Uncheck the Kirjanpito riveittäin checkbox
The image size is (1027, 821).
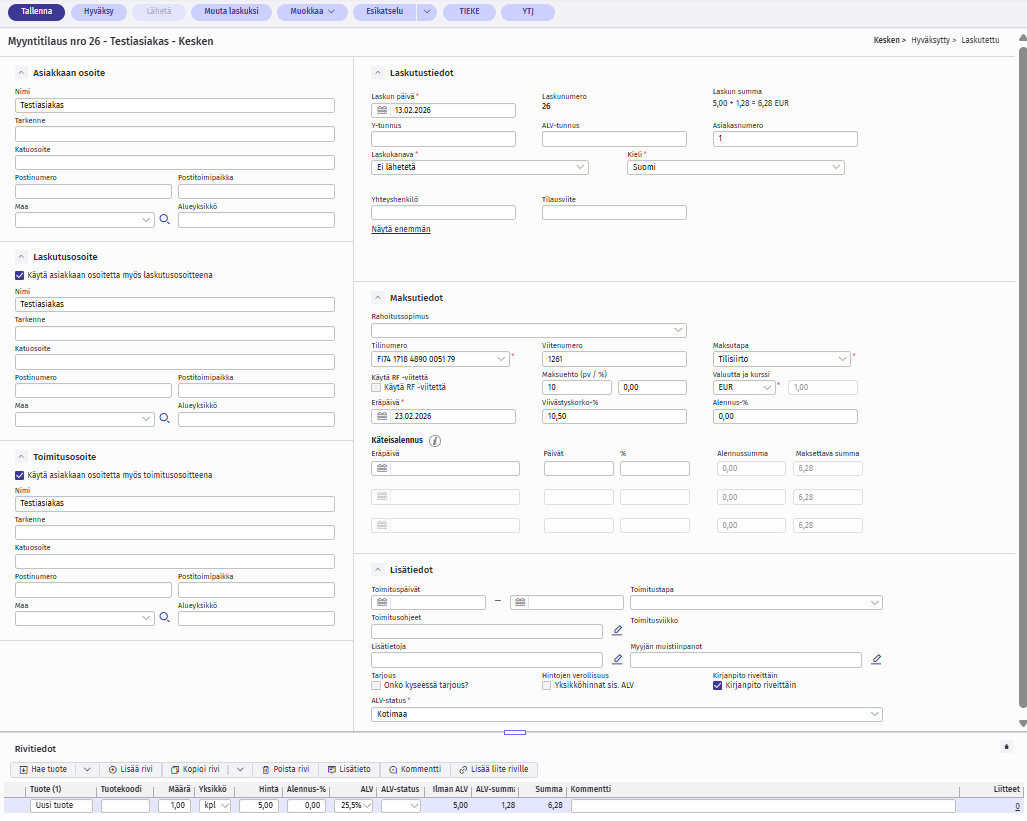717,686
